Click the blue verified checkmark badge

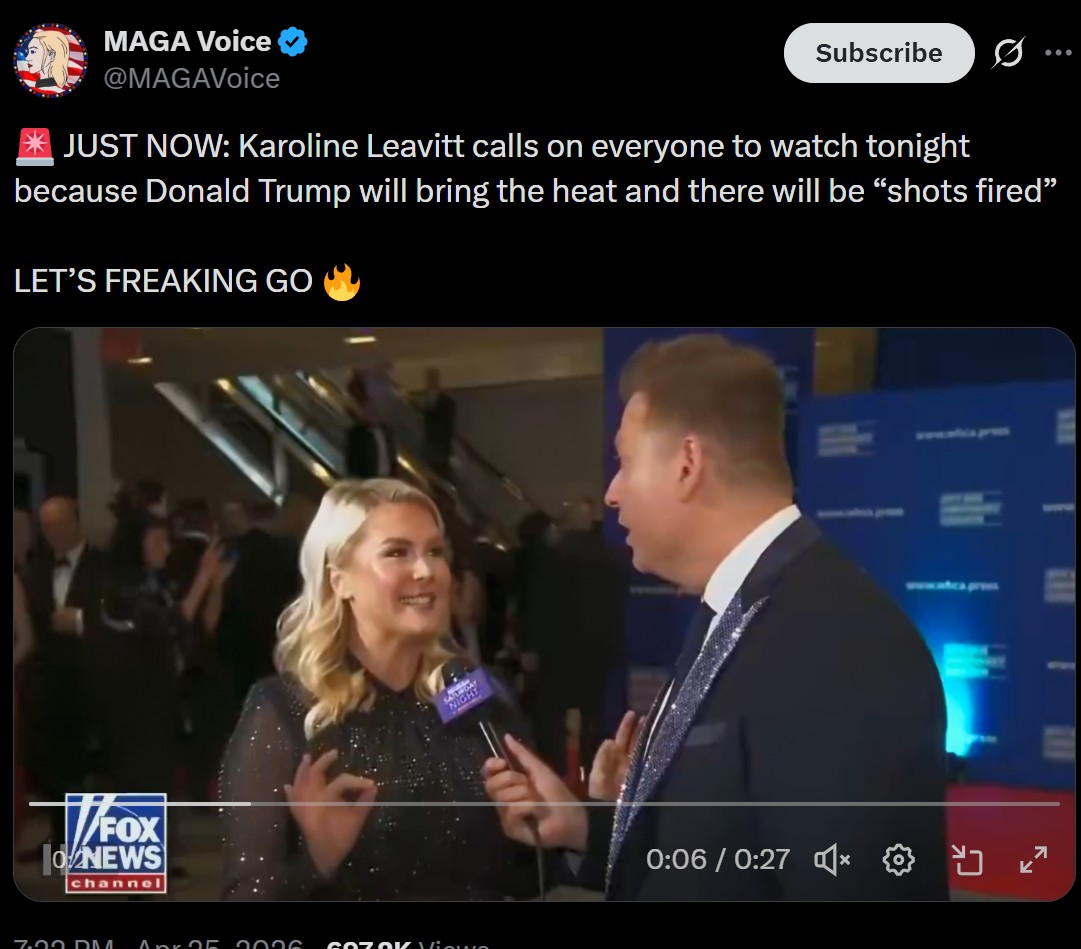[x=293, y=41]
